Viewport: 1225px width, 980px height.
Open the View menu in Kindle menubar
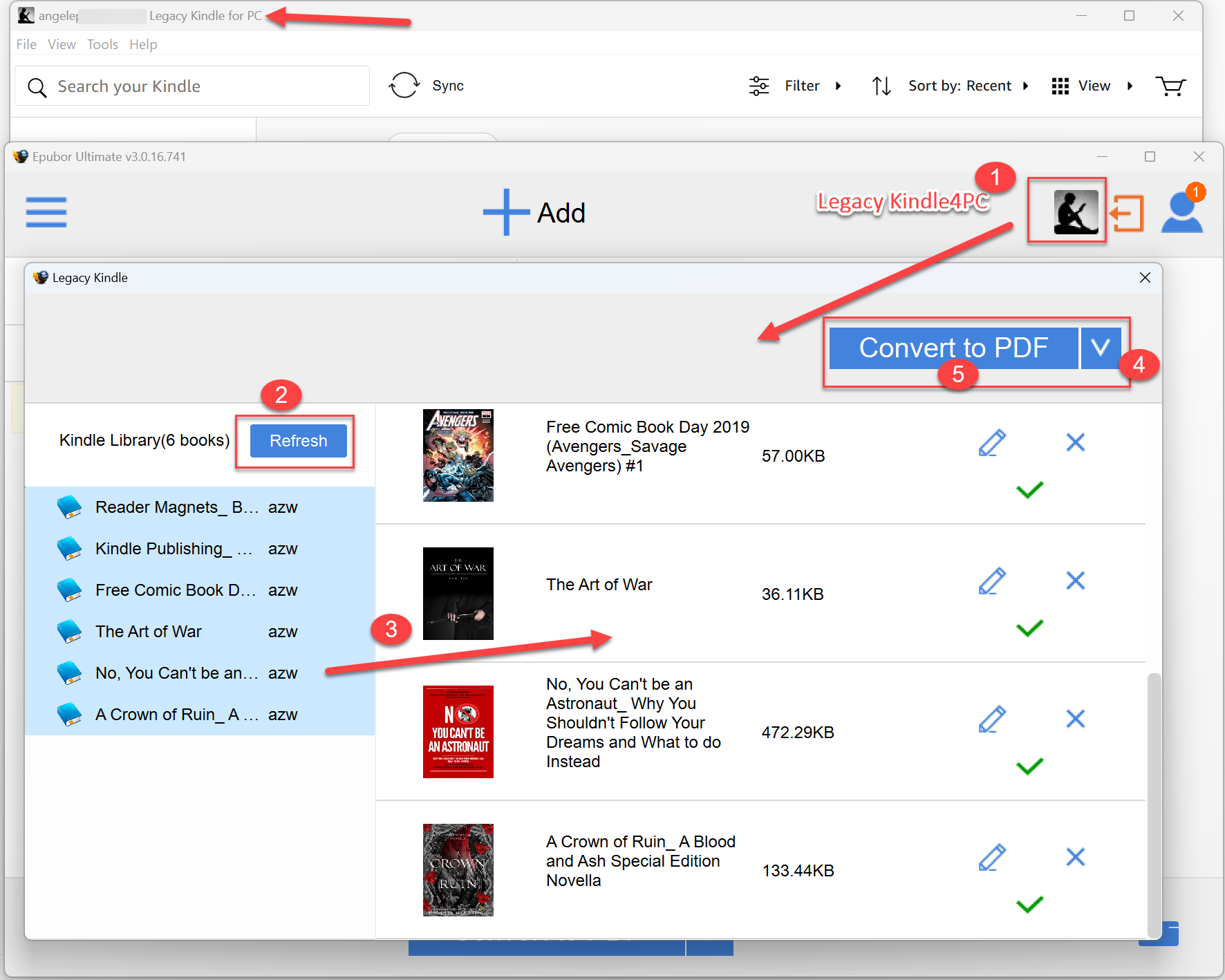[x=62, y=44]
